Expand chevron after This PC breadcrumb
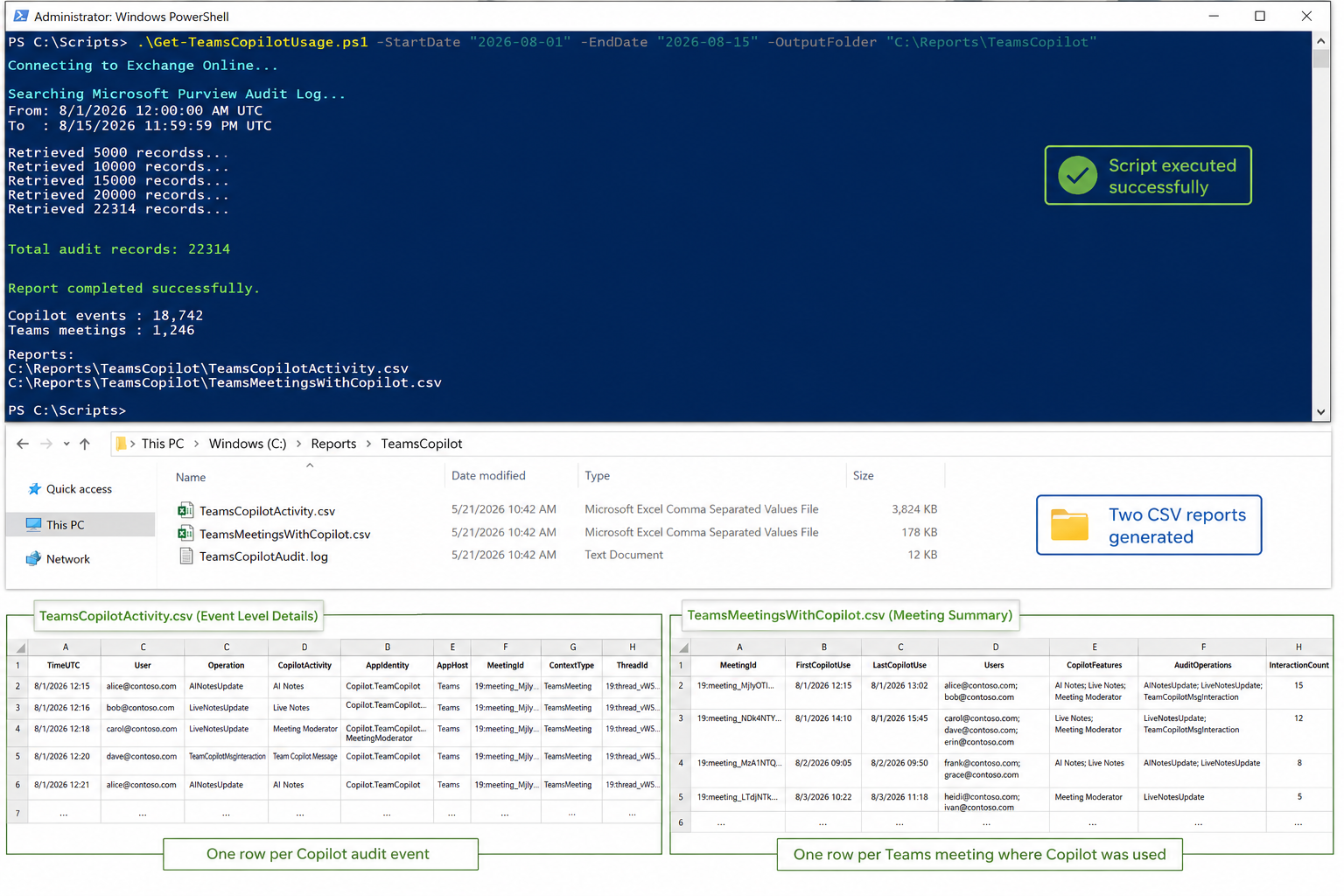Image resolution: width=1344 pixels, height=896 pixels. click(x=196, y=444)
